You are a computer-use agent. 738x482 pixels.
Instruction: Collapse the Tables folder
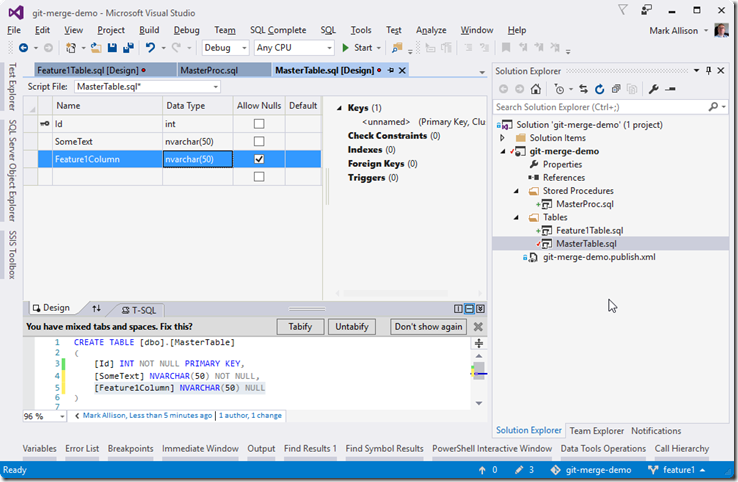coord(516,217)
